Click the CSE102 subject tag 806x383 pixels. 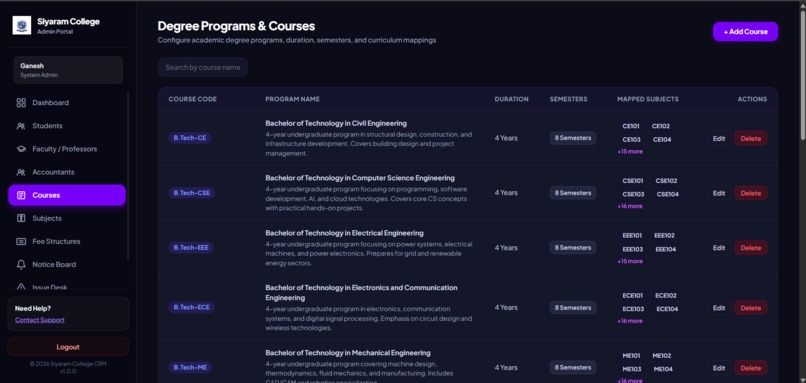pyautogui.click(x=666, y=181)
